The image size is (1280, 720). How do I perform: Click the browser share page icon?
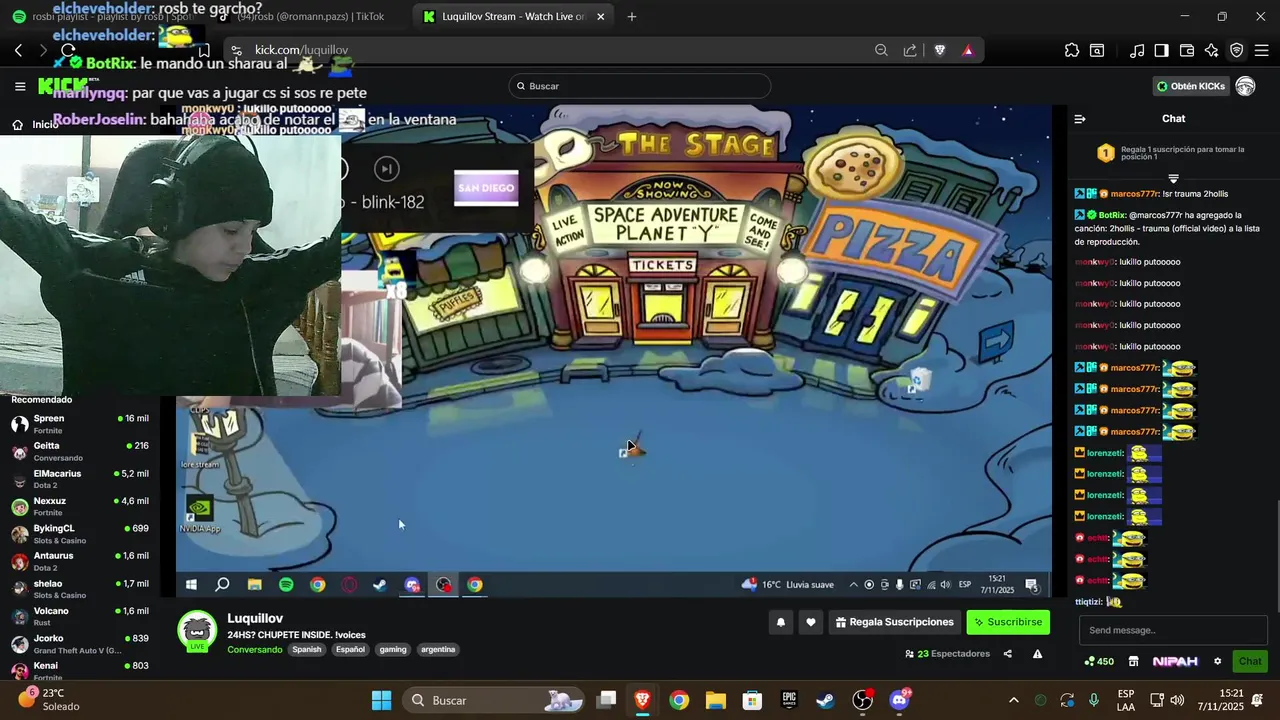pos(910,50)
